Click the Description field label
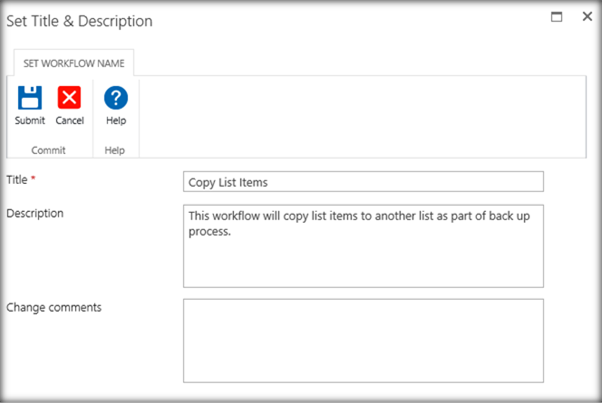Image resolution: width=602 pixels, height=403 pixels. [x=35, y=213]
